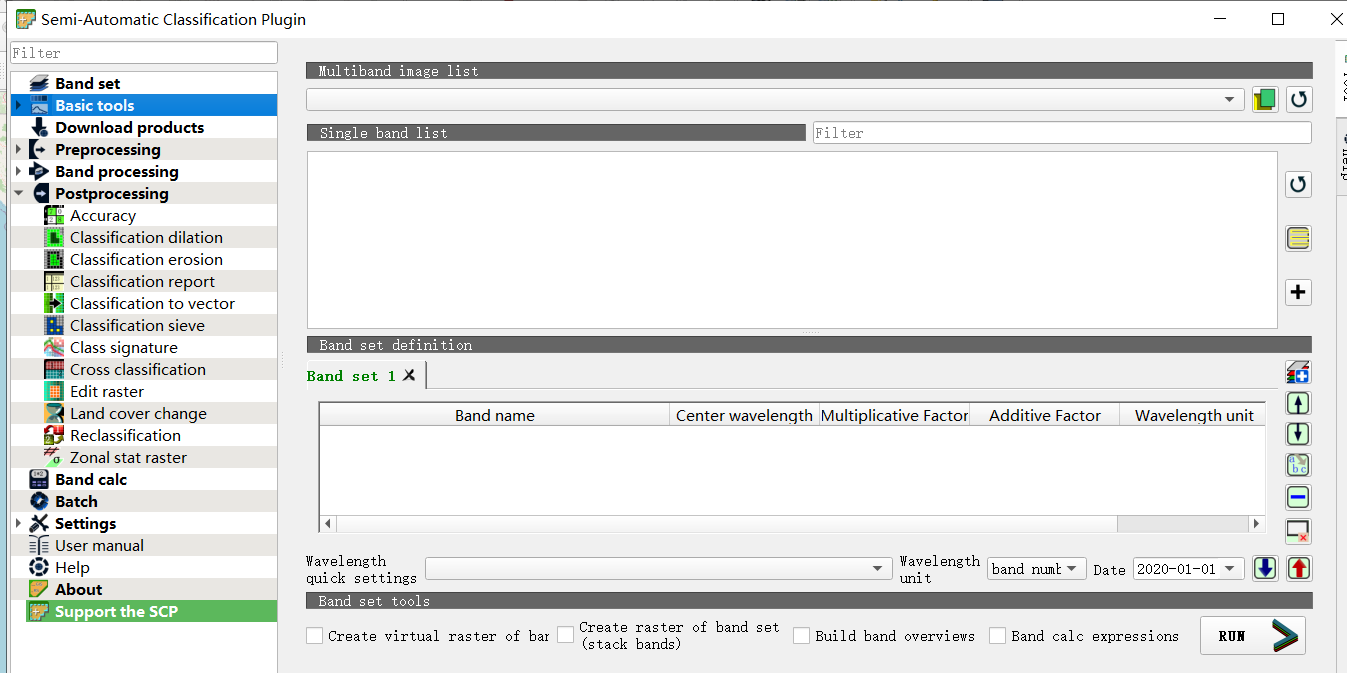Click the band table horizontal scrollbar
This screenshot has width=1347, height=673.
click(x=727, y=524)
